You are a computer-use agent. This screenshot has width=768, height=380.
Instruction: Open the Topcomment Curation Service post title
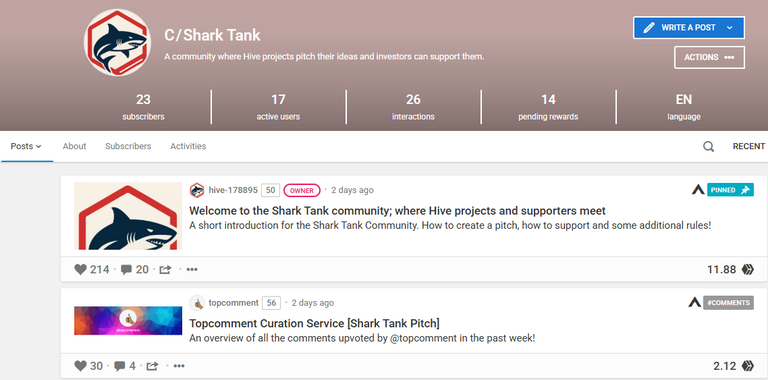314,323
